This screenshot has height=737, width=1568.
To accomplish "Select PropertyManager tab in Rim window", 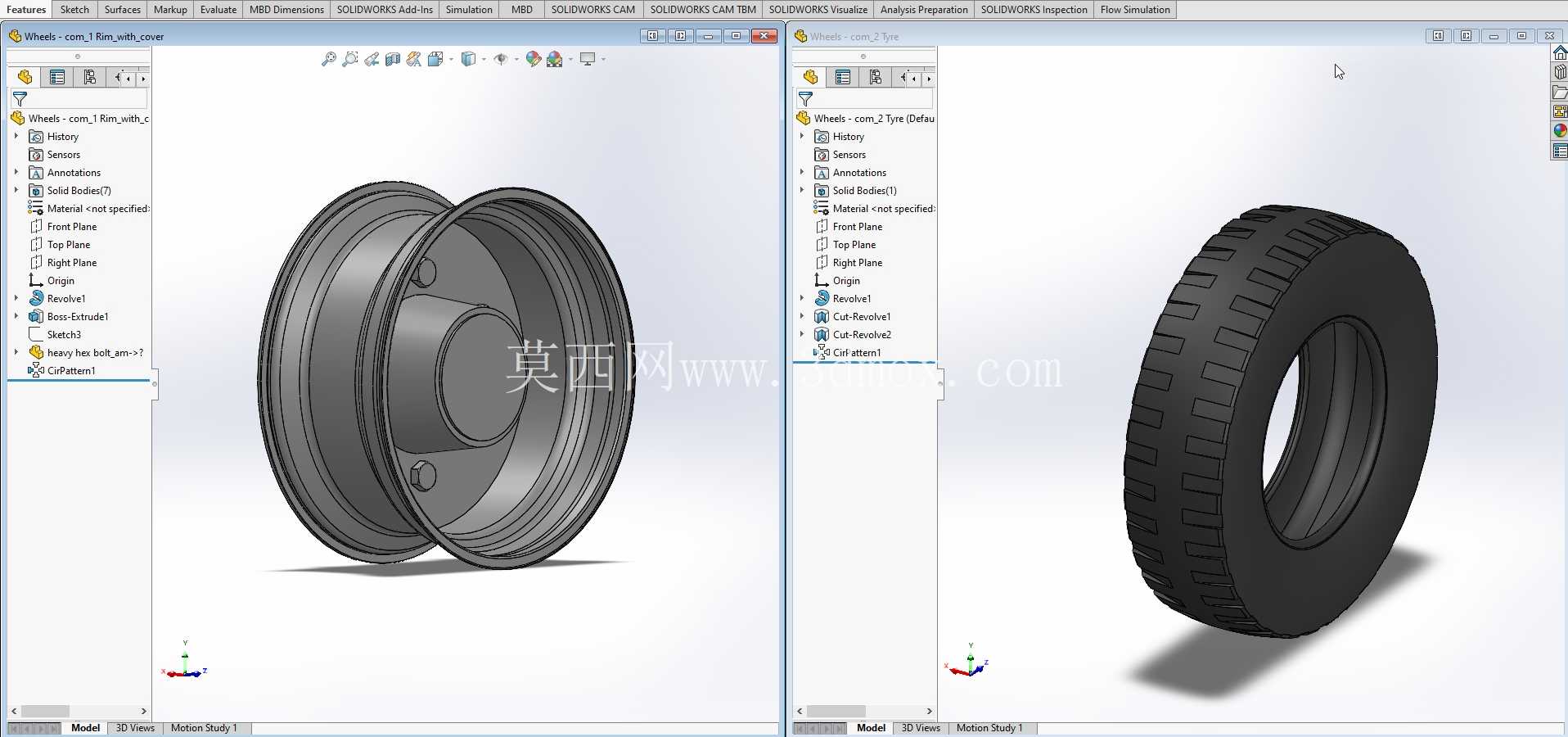I will tap(57, 77).
